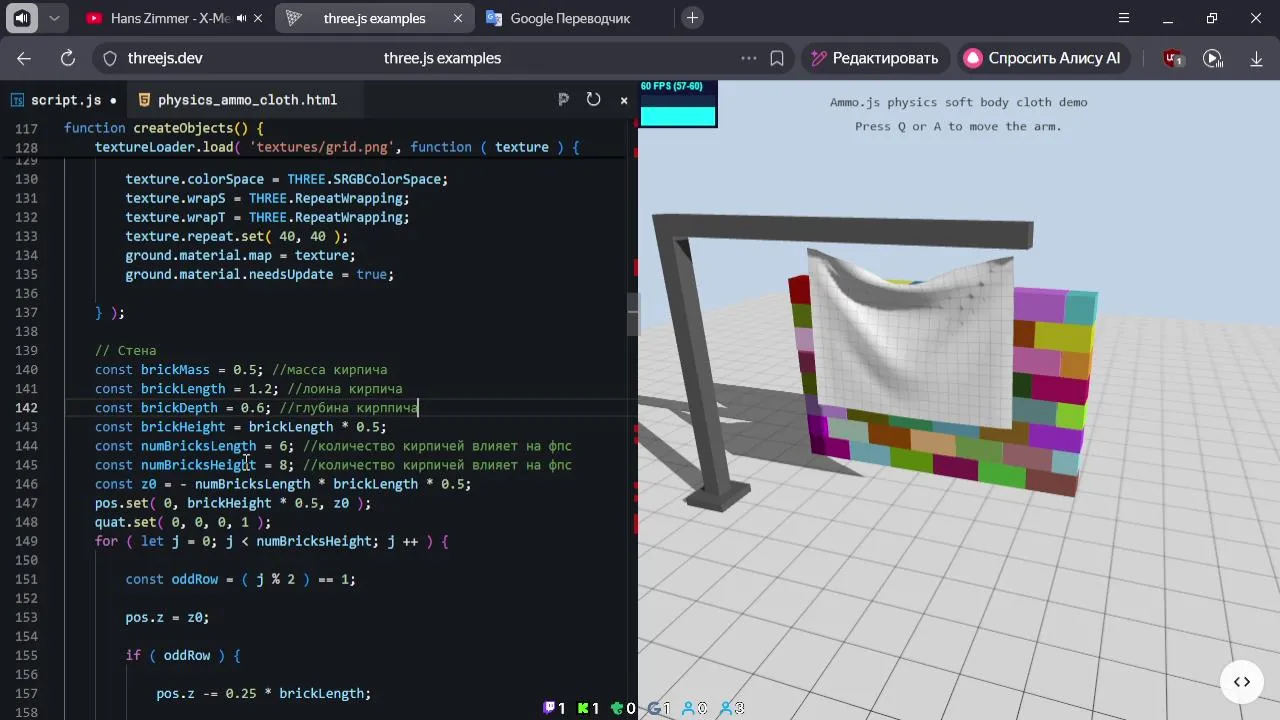
Task: Click the site protection shield icon
Action: (110, 58)
